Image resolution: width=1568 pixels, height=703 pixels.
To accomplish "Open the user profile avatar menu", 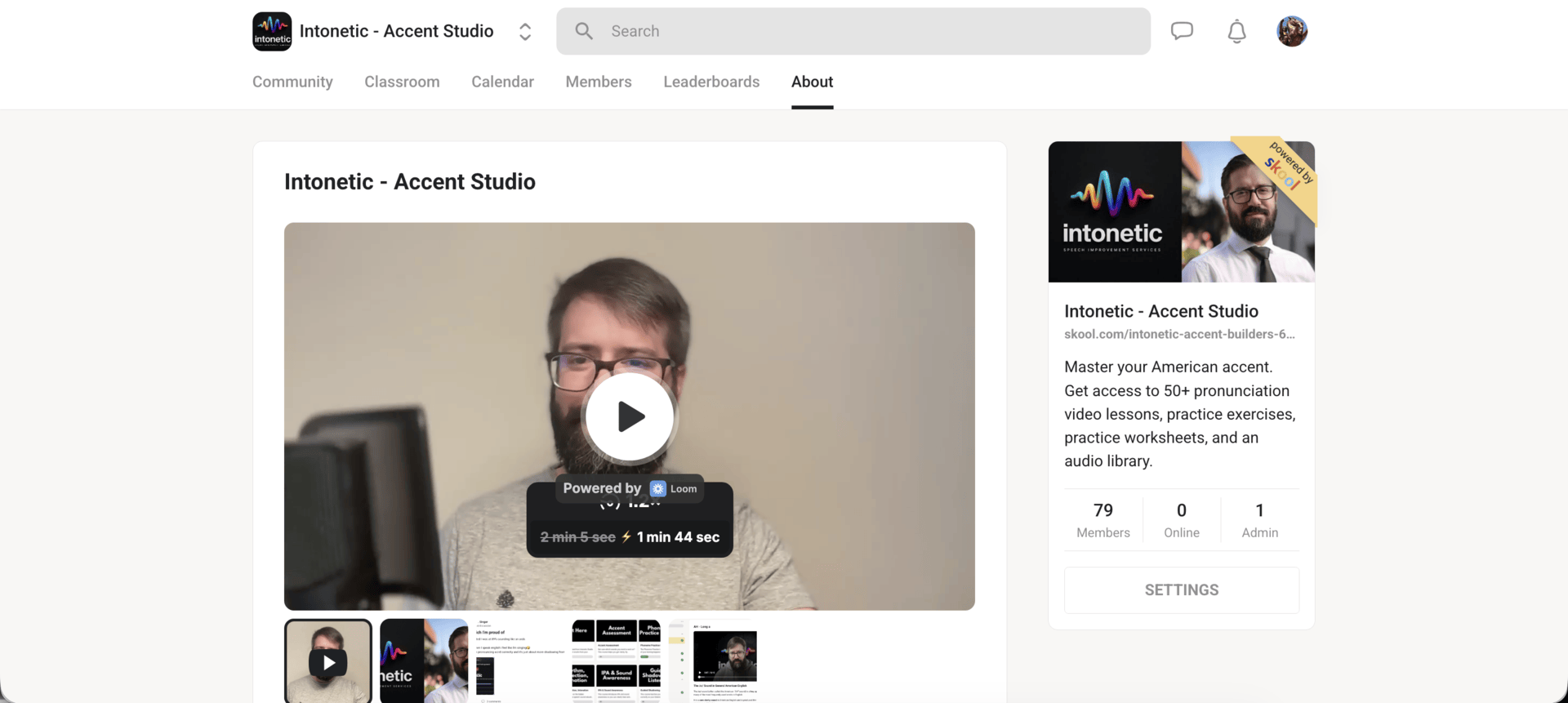I will coord(1292,31).
